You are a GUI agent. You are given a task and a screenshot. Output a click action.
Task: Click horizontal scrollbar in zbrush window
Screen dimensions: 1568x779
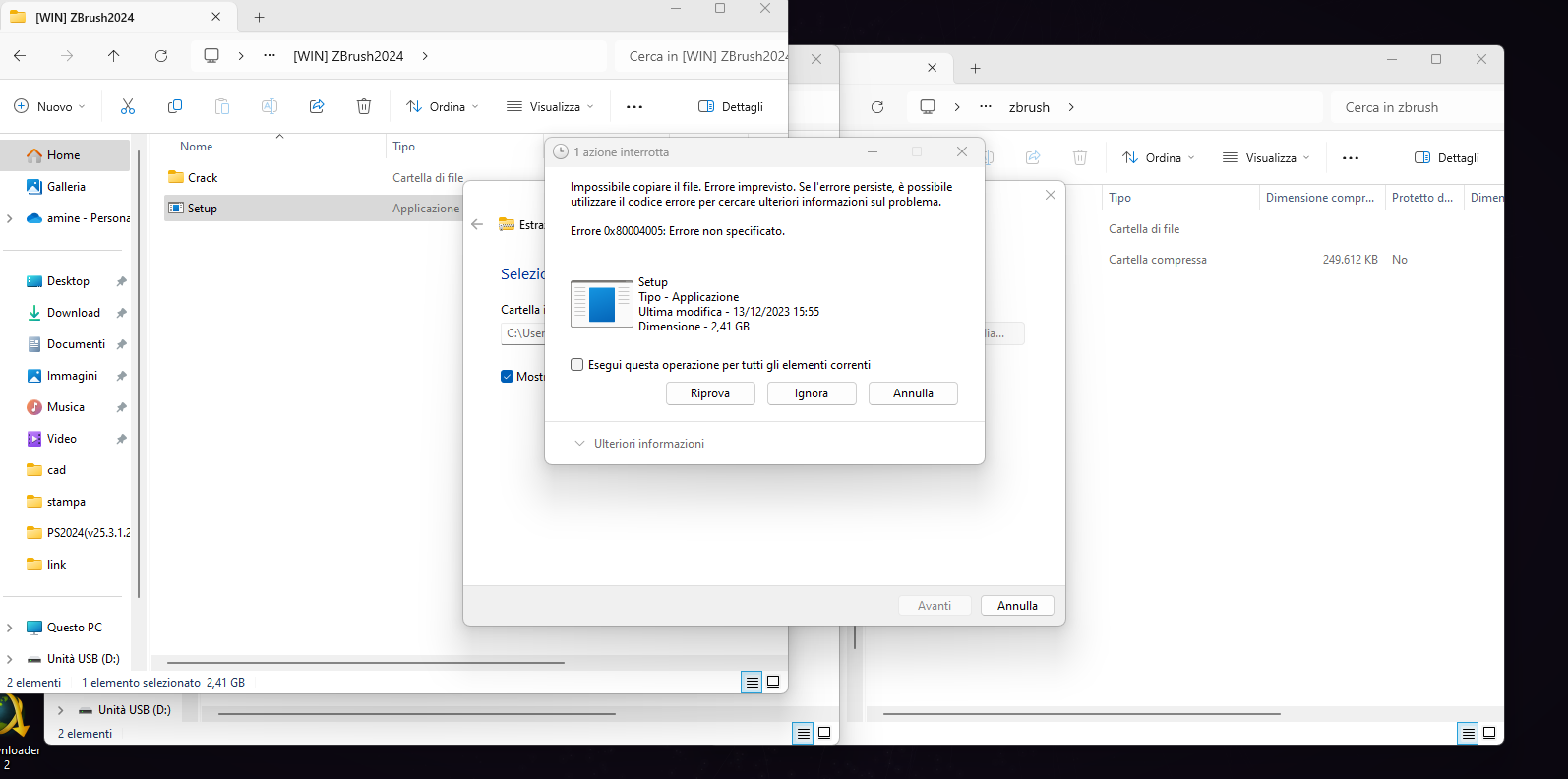coord(1081,714)
